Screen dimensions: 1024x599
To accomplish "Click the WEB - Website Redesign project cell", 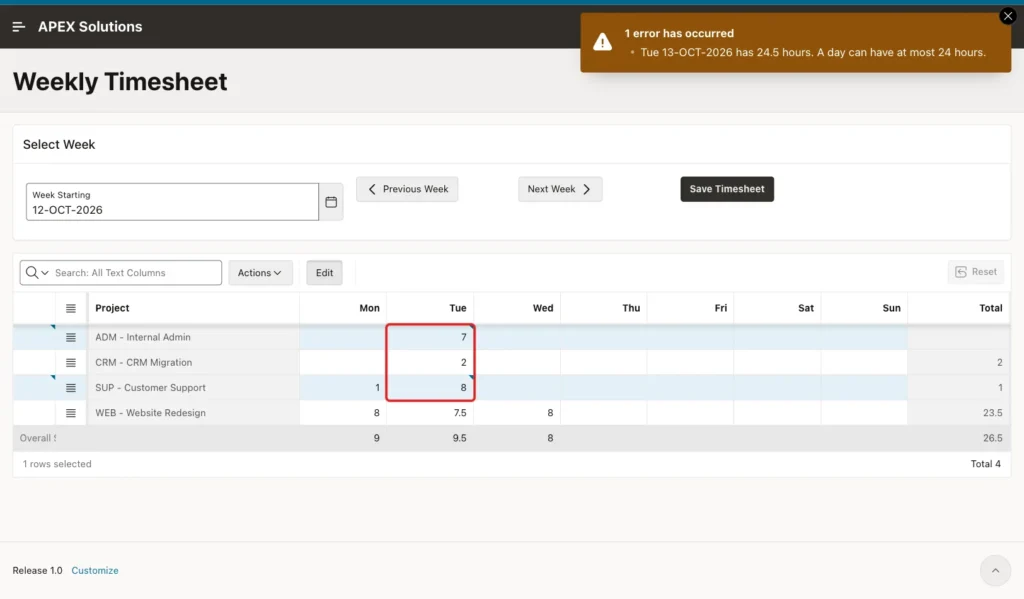I will pyautogui.click(x=194, y=413).
